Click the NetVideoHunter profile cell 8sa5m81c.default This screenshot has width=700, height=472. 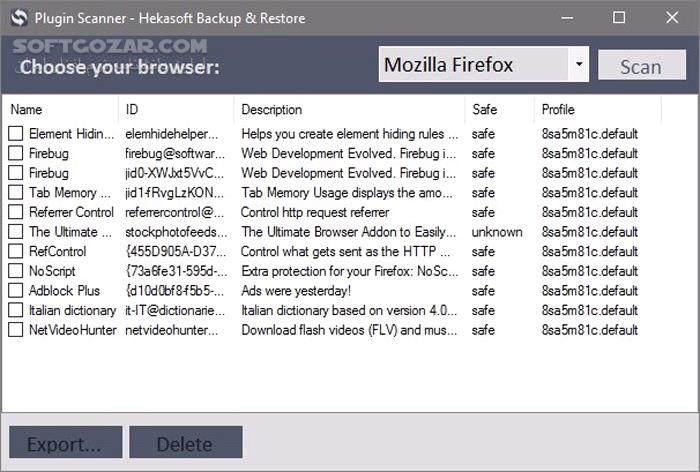[x=590, y=330]
